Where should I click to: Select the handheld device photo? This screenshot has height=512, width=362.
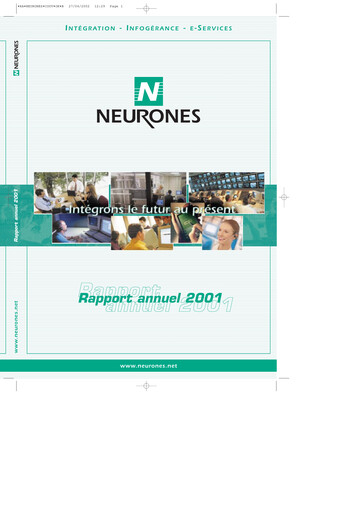(x=187, y=223)
